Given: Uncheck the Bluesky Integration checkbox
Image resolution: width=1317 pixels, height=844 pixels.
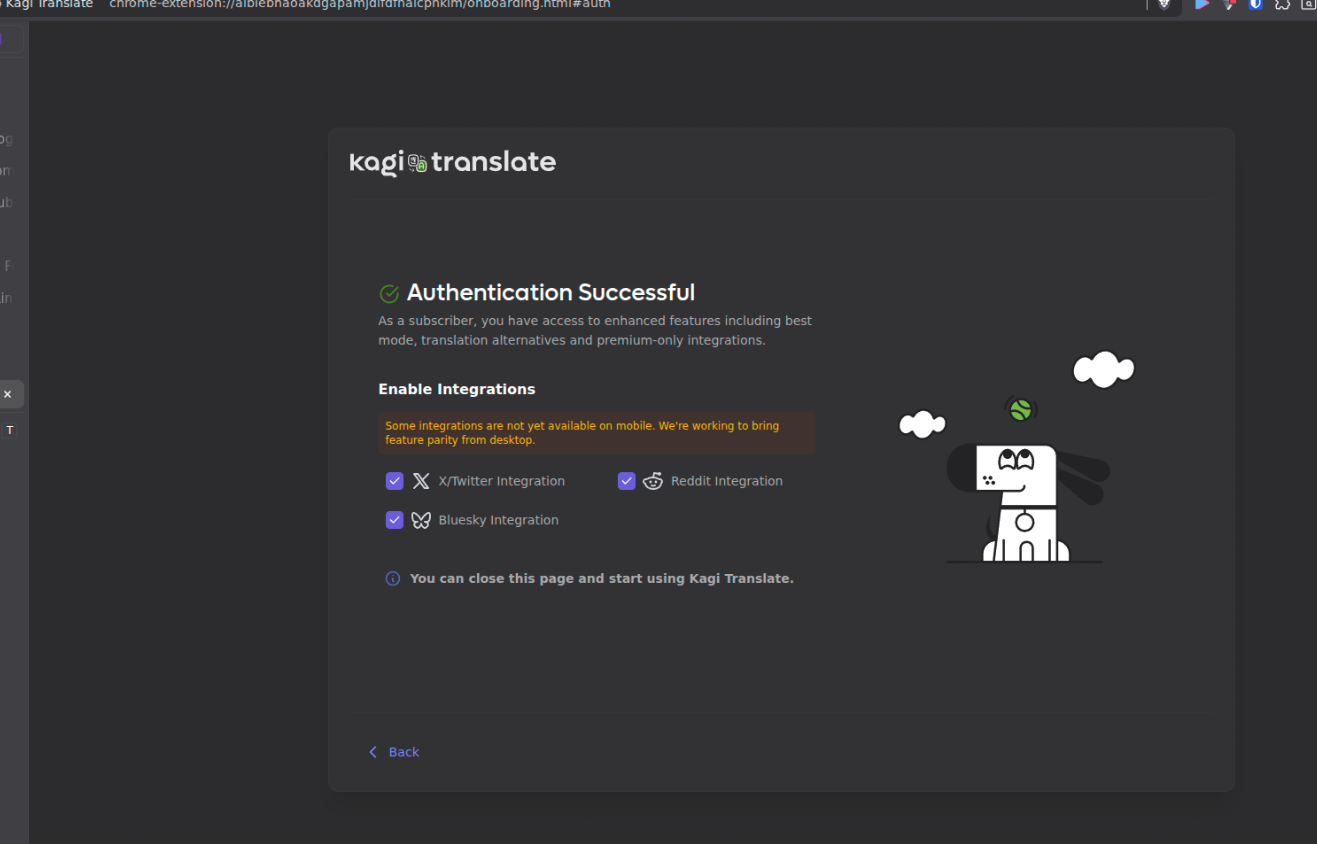Looking at the screenshot, I should click(x=394, y=520).
